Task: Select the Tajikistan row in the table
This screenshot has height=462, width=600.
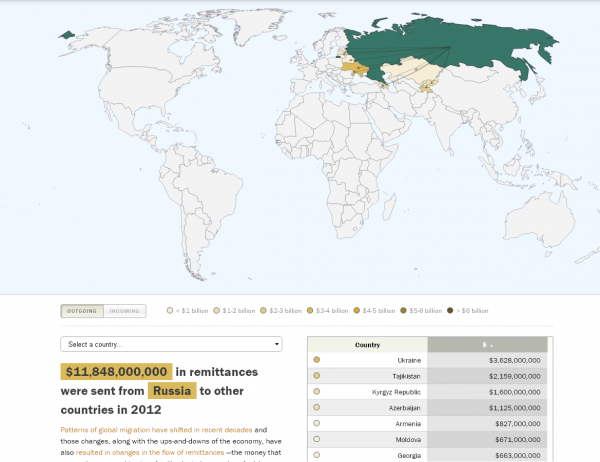Action: 428,376
